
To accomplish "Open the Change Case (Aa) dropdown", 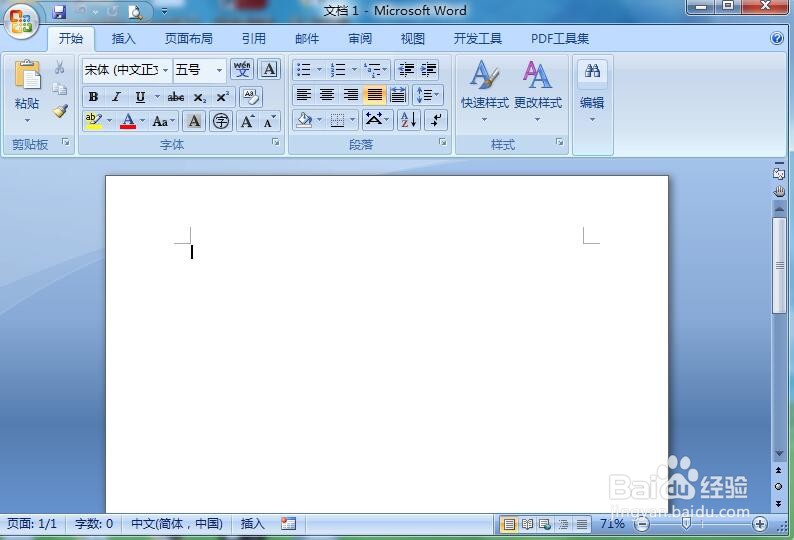I will pyautogui.click(x=164, y=121).
